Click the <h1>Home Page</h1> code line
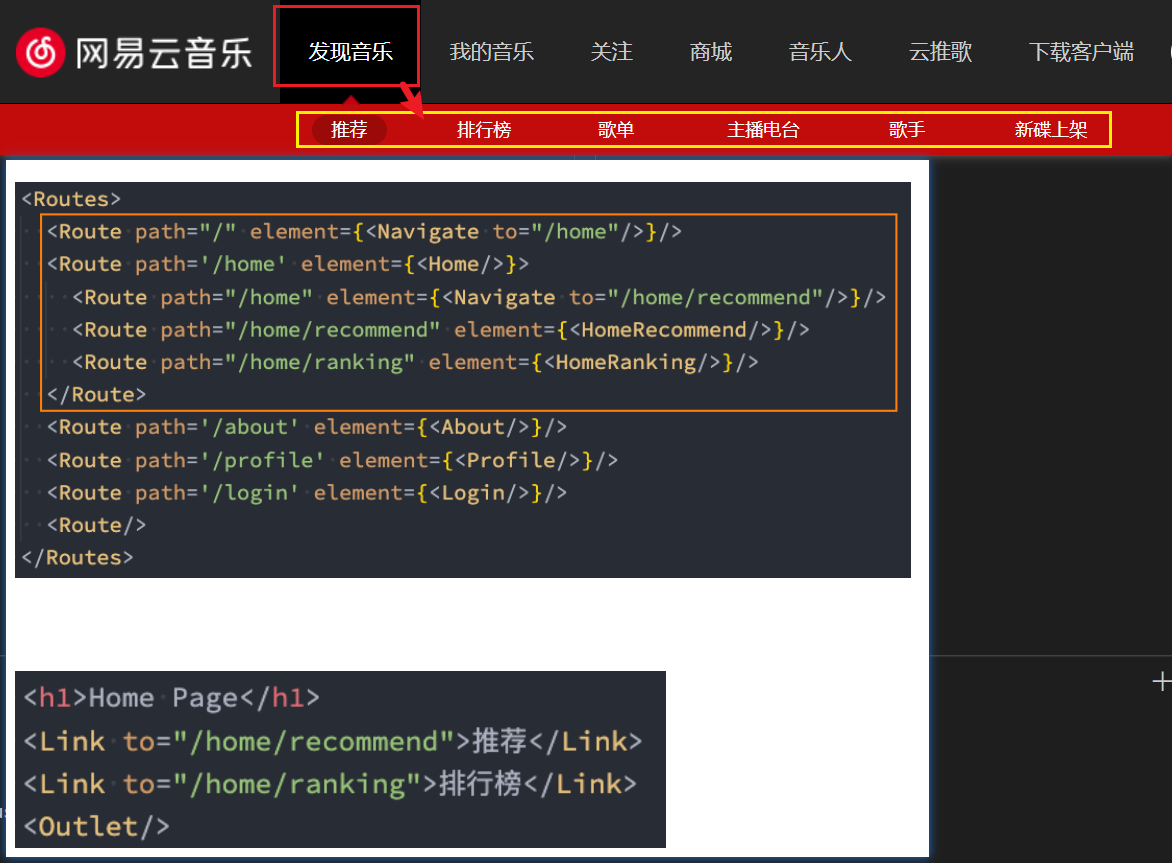Viewport: 1172px width, 863px height. 171,698
